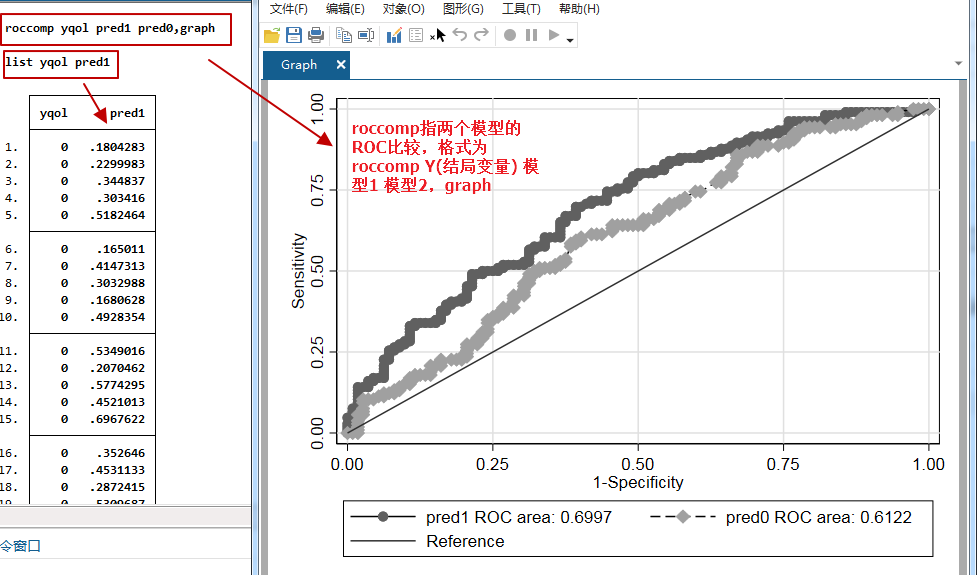This screenshot has width=977, height=575.
Task: Click the 0.50 x-axis tick label
Action: (638, 464)
